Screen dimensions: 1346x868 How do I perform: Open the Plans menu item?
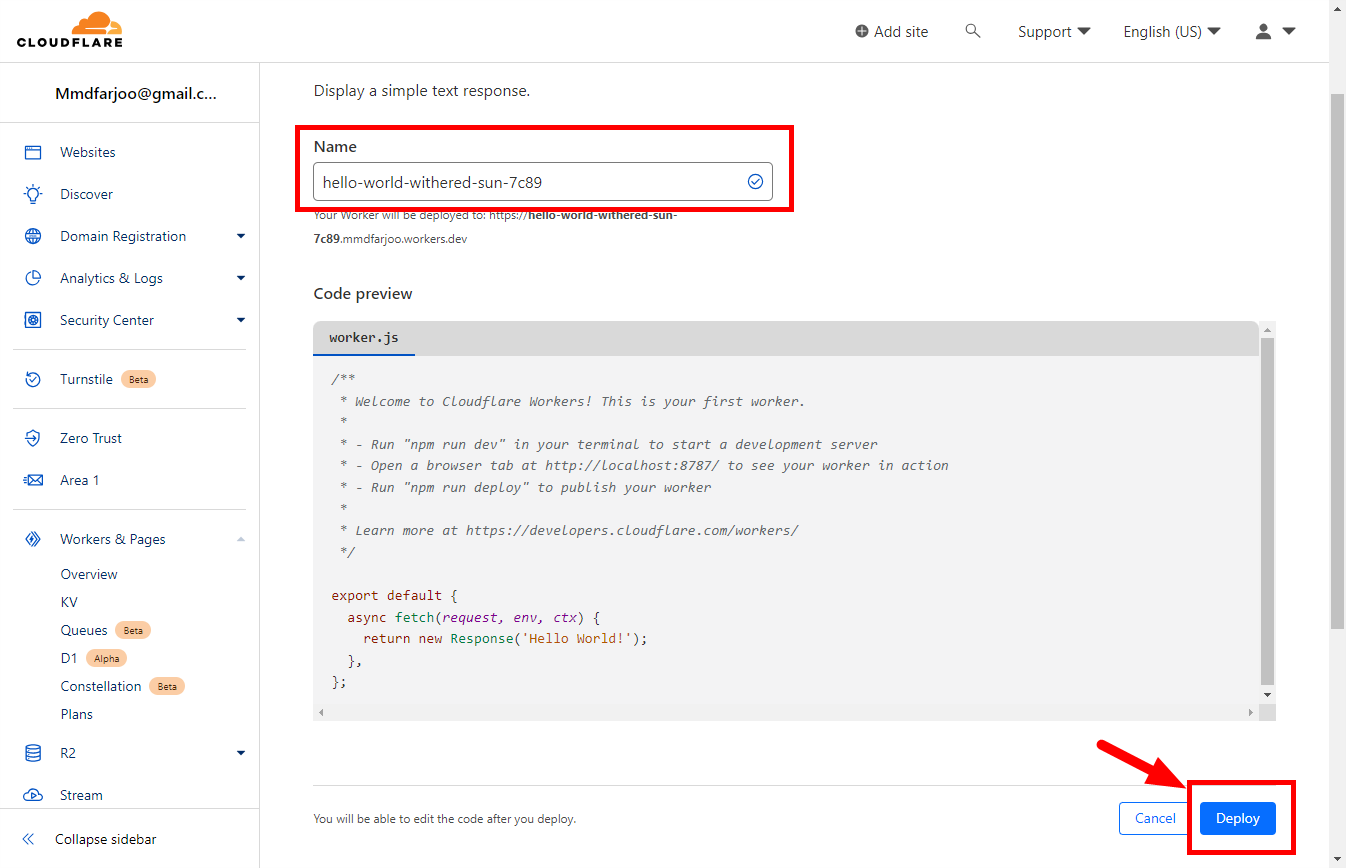[x=77, y=714]
